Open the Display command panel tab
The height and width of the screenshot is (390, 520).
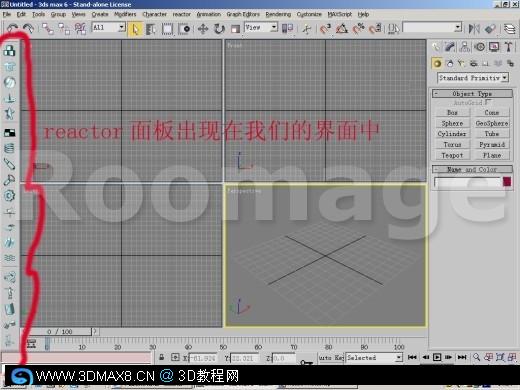tap(494, 47)
